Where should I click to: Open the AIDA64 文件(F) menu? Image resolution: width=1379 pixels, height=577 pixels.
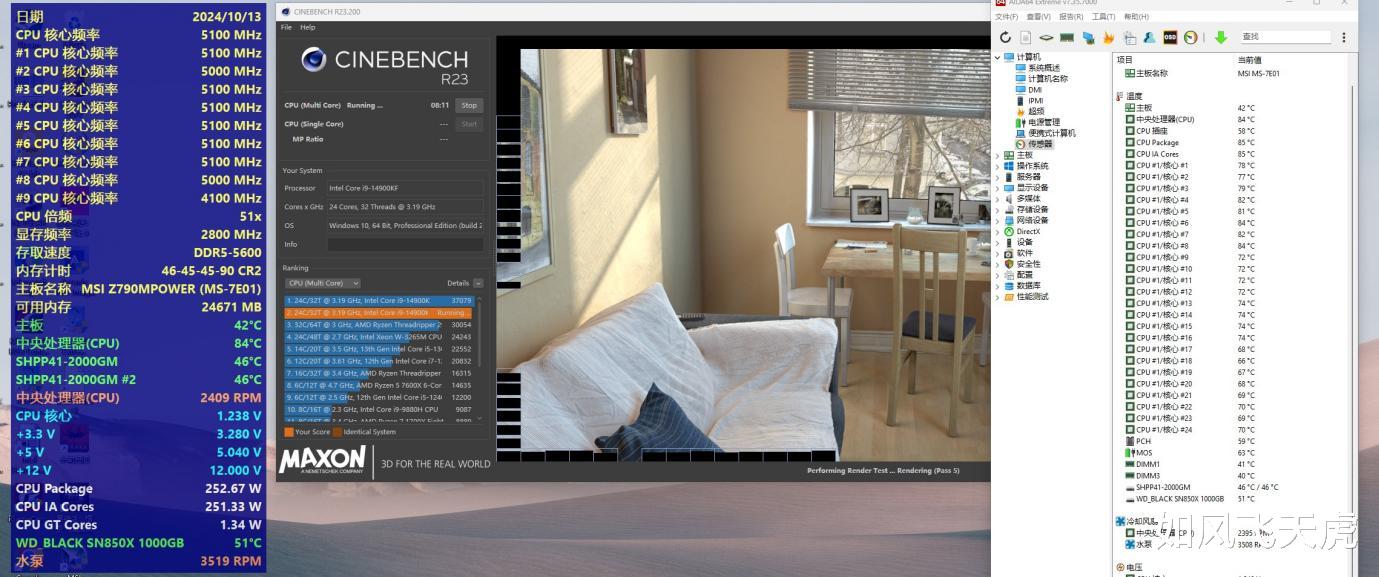tap(1007, 17)
